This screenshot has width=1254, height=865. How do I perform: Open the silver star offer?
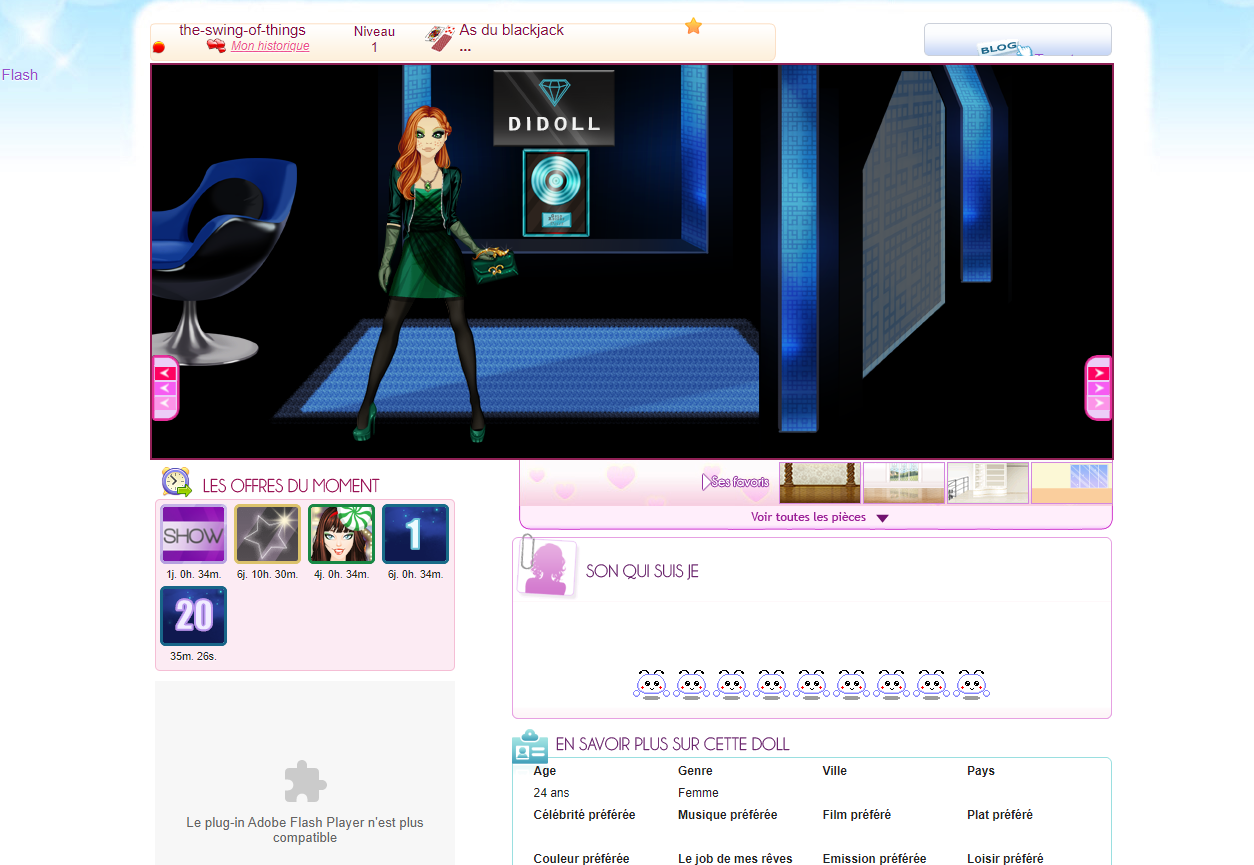[267, 534]
